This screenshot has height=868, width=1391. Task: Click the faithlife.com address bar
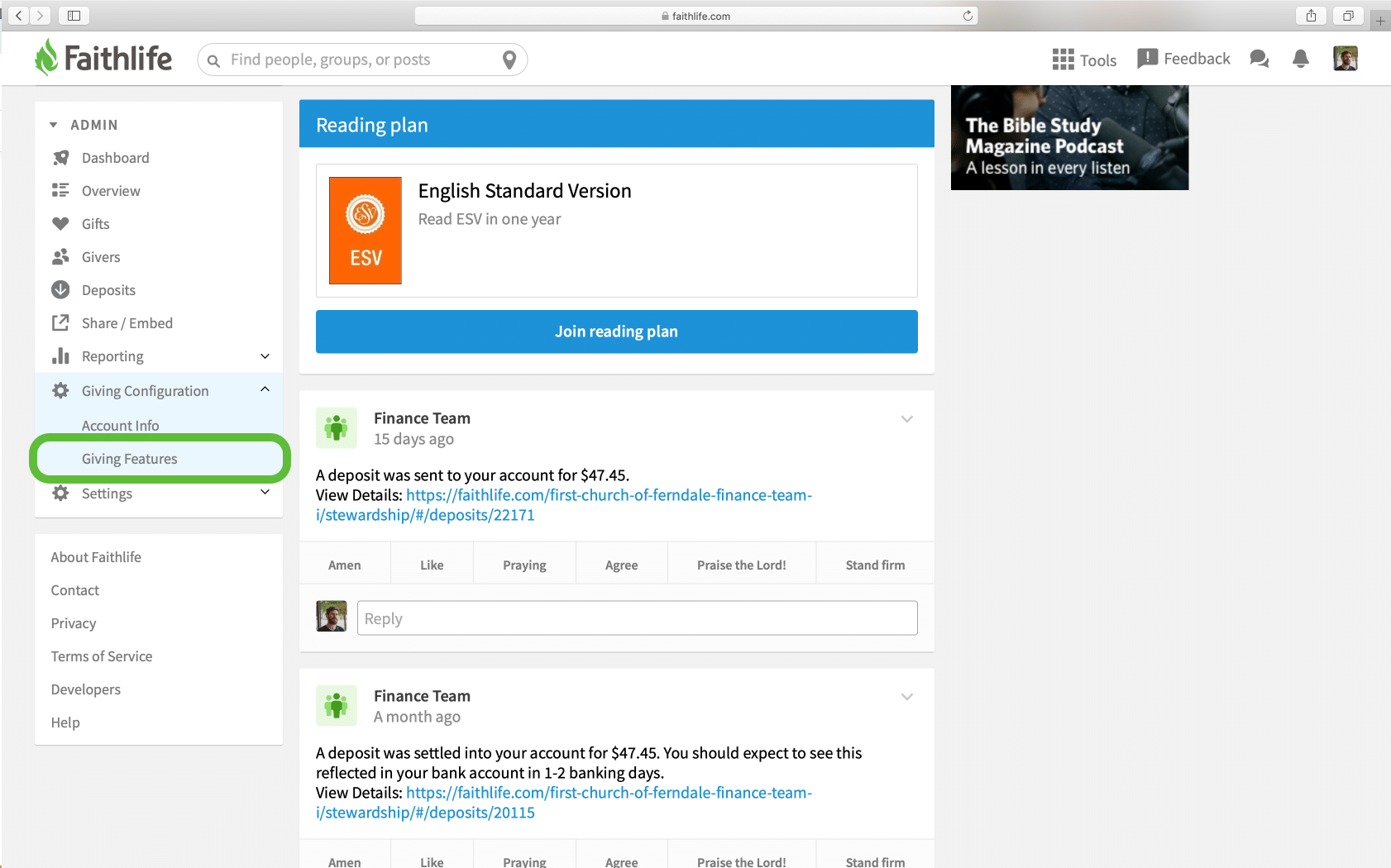(x=695, y=16)
